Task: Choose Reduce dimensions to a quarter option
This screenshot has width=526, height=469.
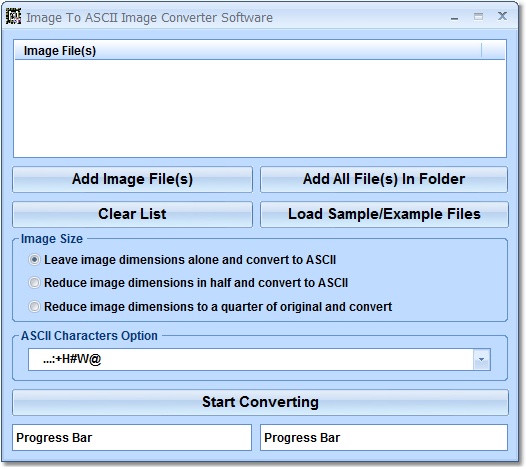Action: 34,306
